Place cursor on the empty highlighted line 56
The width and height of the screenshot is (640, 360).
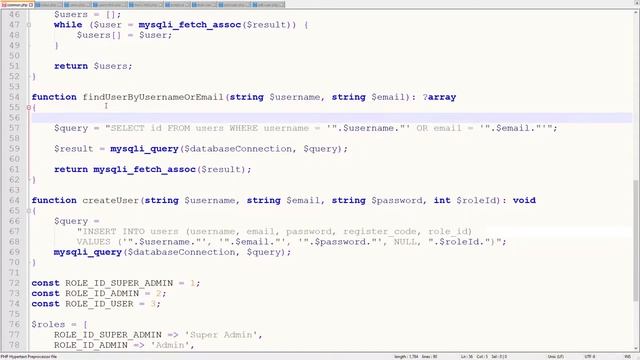[x=331, y=118]
